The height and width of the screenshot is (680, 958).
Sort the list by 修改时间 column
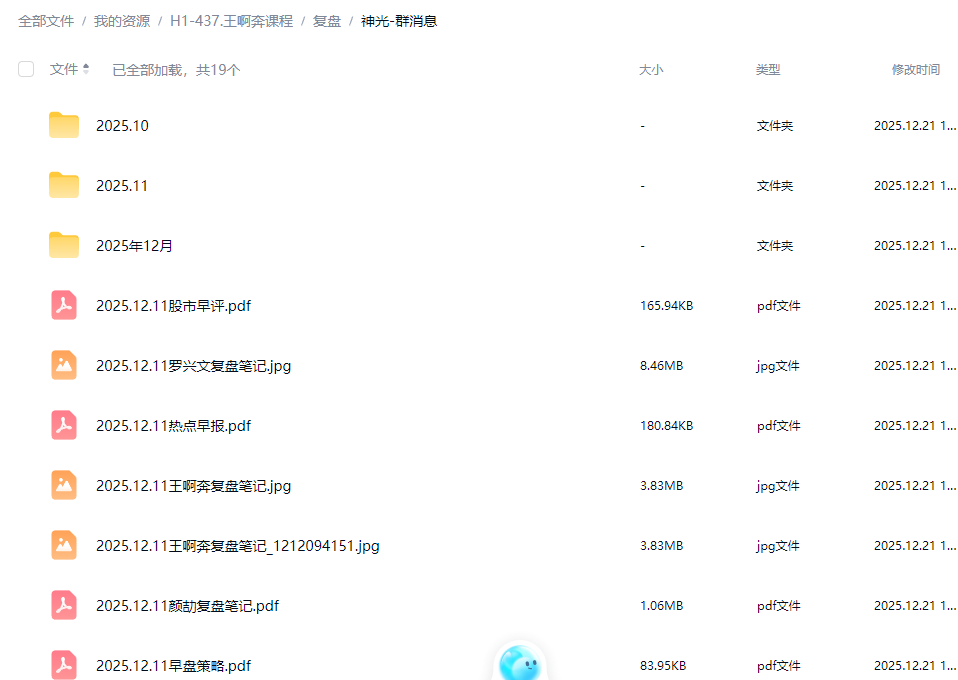tap(916, 70)
